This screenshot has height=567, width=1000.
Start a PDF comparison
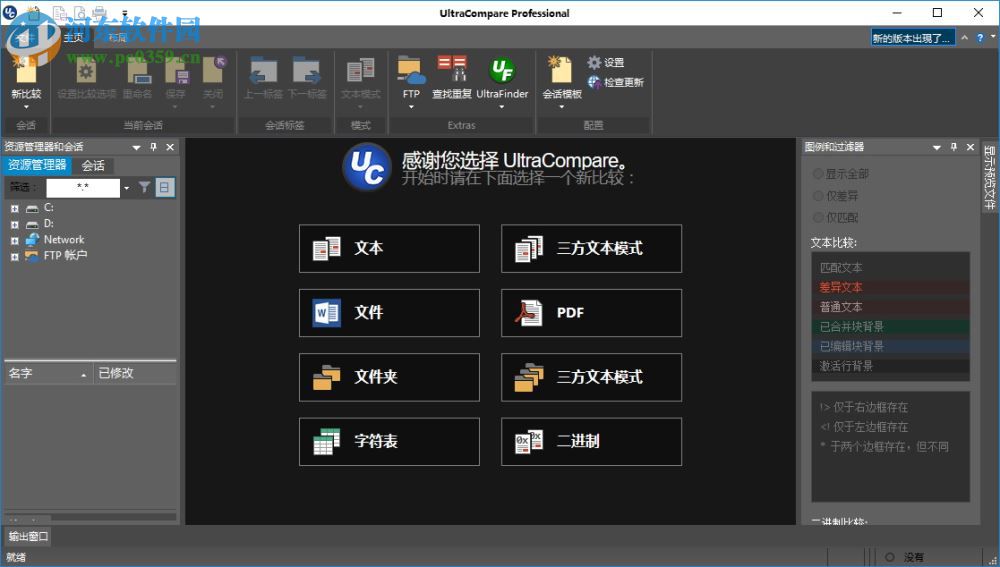click(591, 313)
